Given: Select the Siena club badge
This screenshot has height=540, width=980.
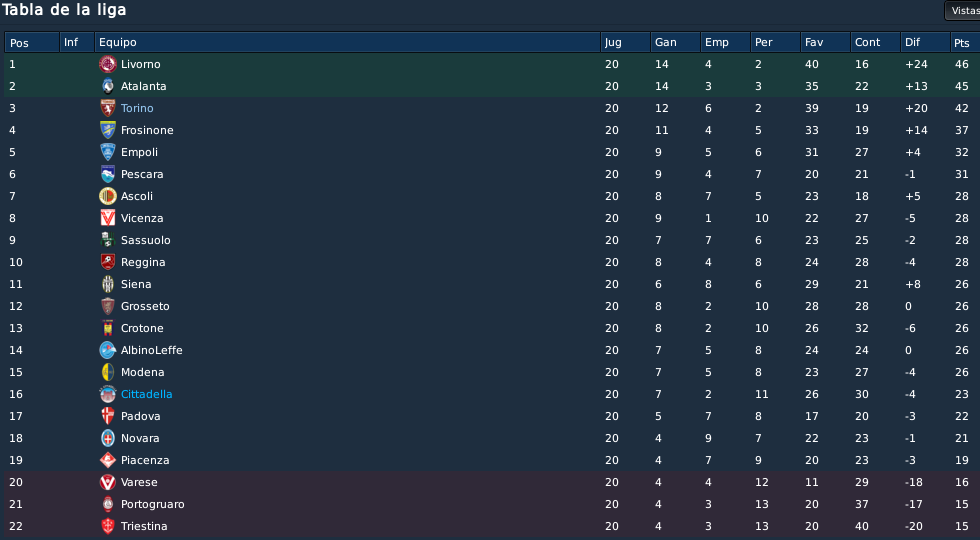Looking at the screenshot, I should coord(108,284).
